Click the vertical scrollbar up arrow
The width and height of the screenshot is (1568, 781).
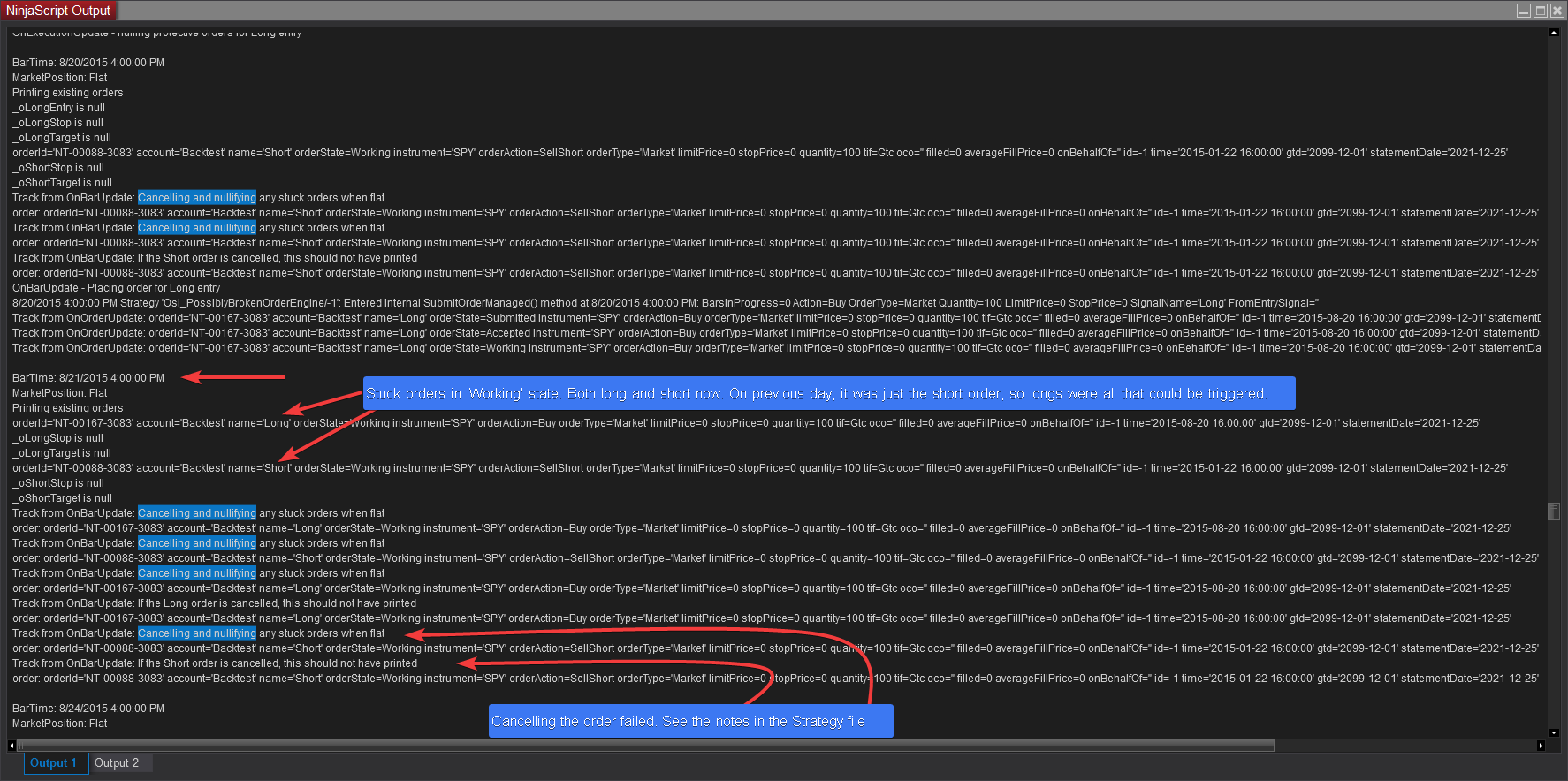(x=1554, y=33)
